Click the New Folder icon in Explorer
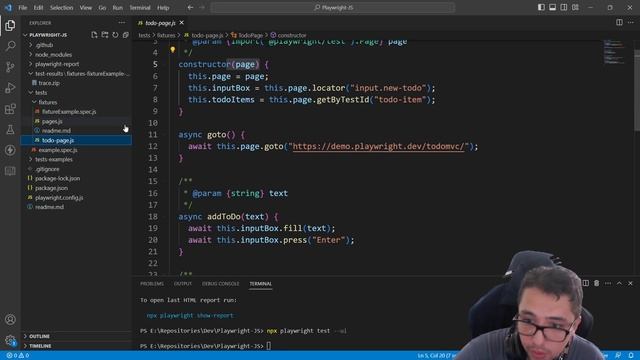Image resolution: width=640 pixels, height=360 pixels. (105, 35)
